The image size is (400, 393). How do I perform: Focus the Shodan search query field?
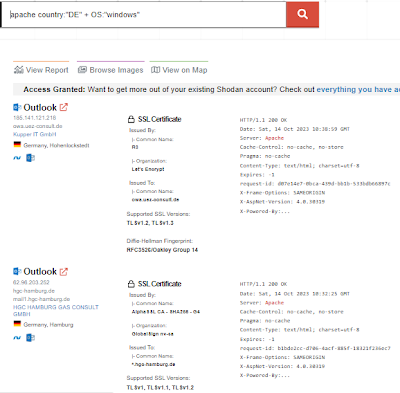144,14
